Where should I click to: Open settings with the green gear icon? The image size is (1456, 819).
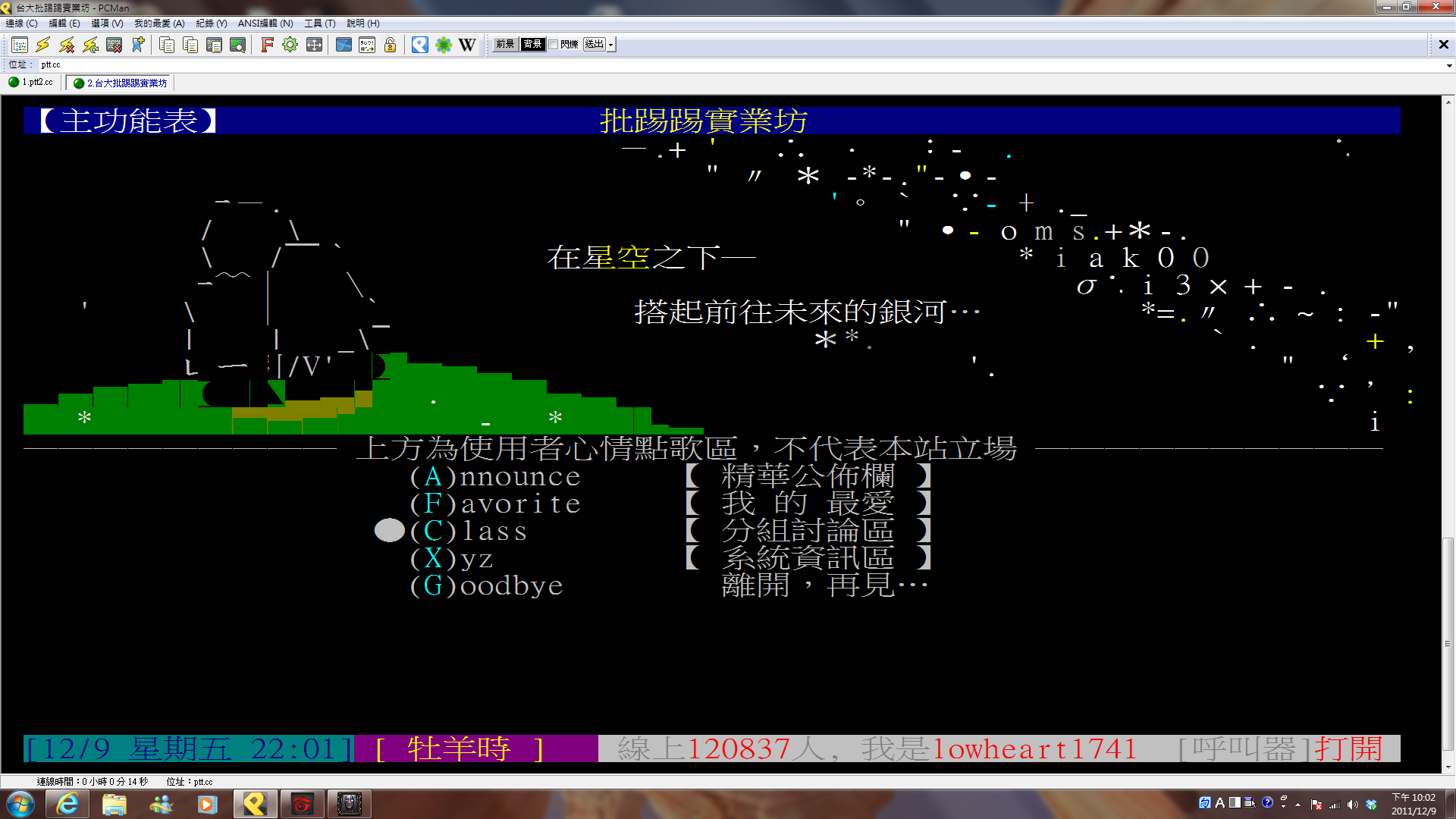(290, 45)
